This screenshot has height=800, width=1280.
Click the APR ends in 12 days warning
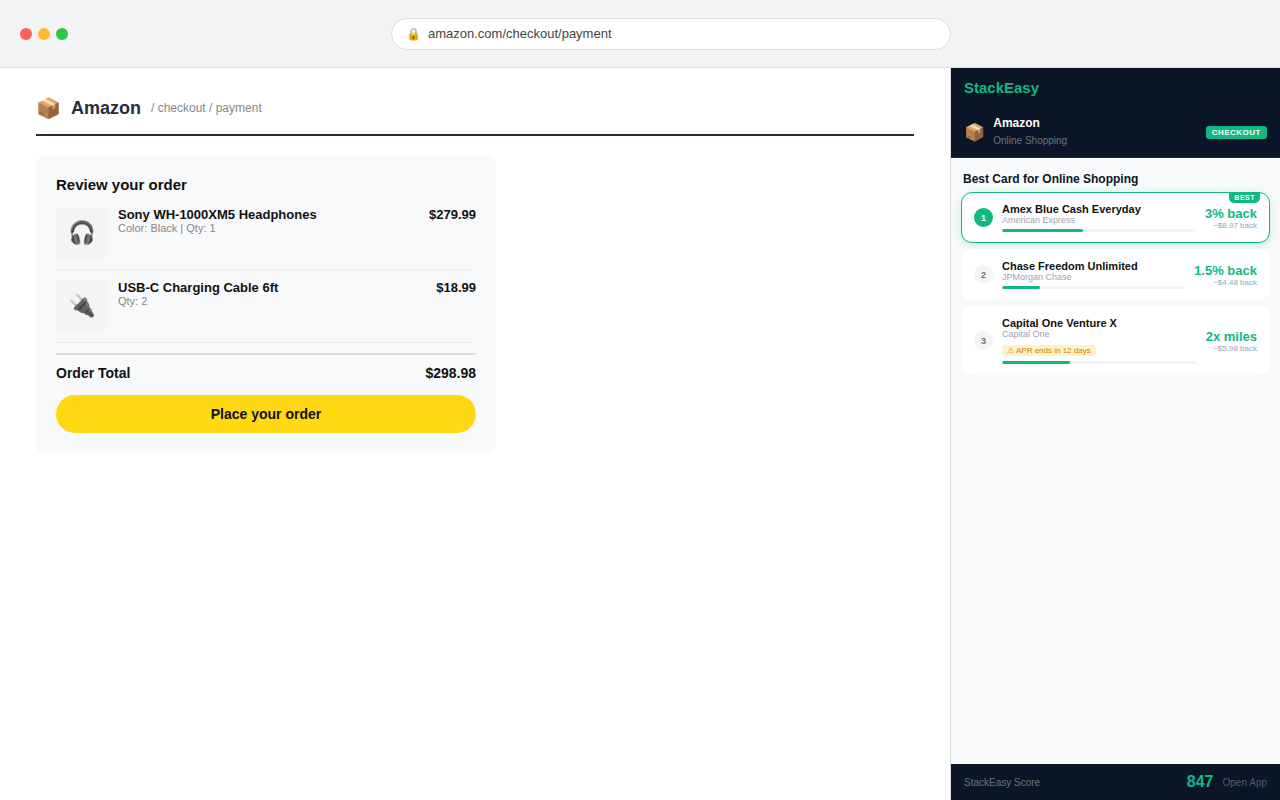coord(1049,351)
